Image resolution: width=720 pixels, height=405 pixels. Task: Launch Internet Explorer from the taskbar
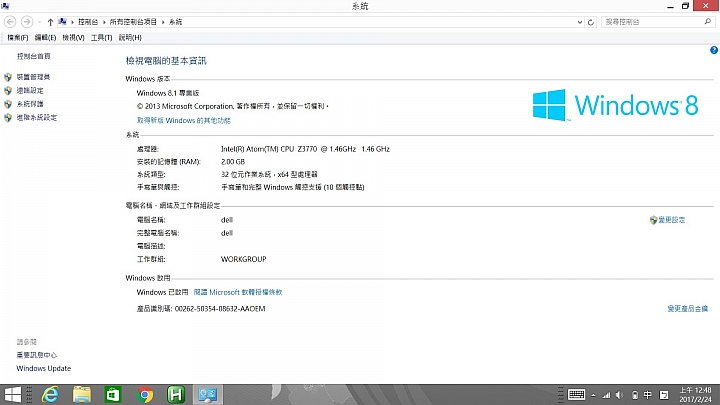51,394
